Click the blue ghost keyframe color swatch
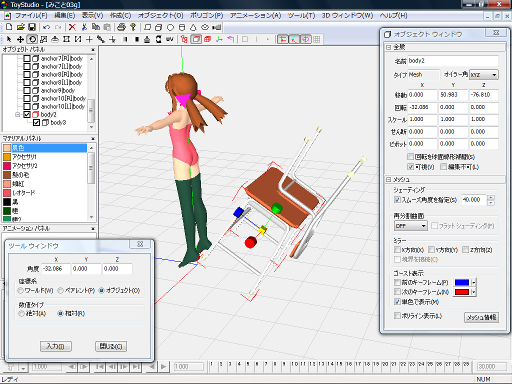The height and width of the screenshot is (384, 512). point(462,283)
